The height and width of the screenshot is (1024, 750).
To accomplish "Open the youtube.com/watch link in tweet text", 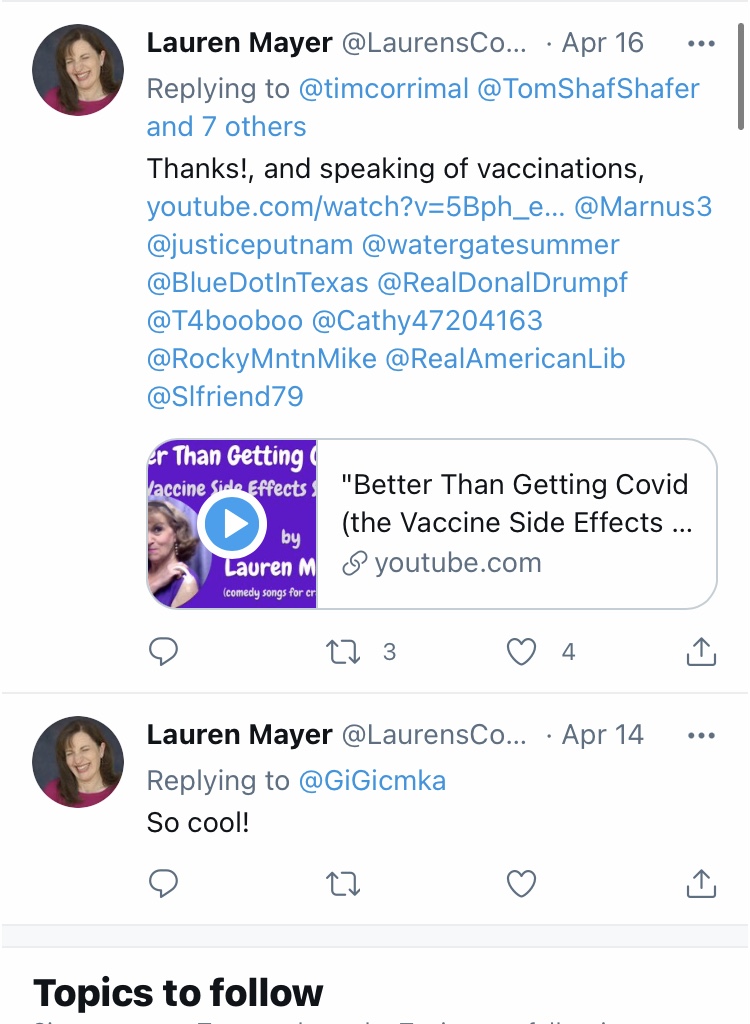I will click(x=355, y=207).
